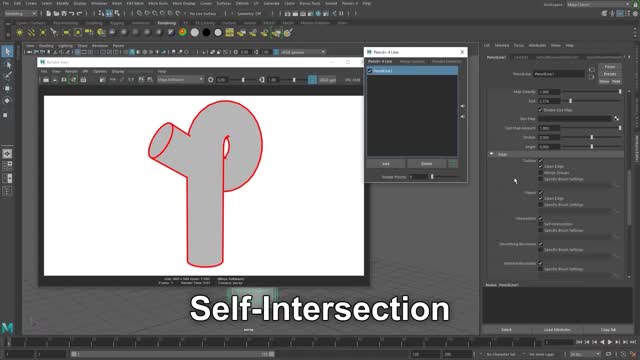Click the Load Attributes button
The image size is (640, 360).
(557, 329)
